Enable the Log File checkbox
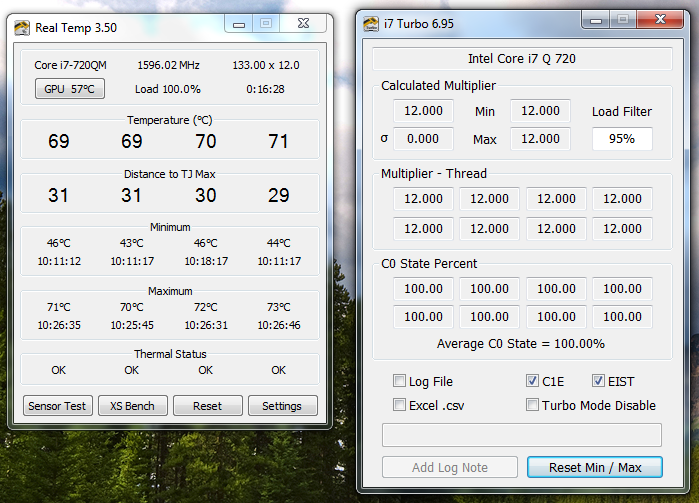This screenshot has height=503, width=699. 399,381
